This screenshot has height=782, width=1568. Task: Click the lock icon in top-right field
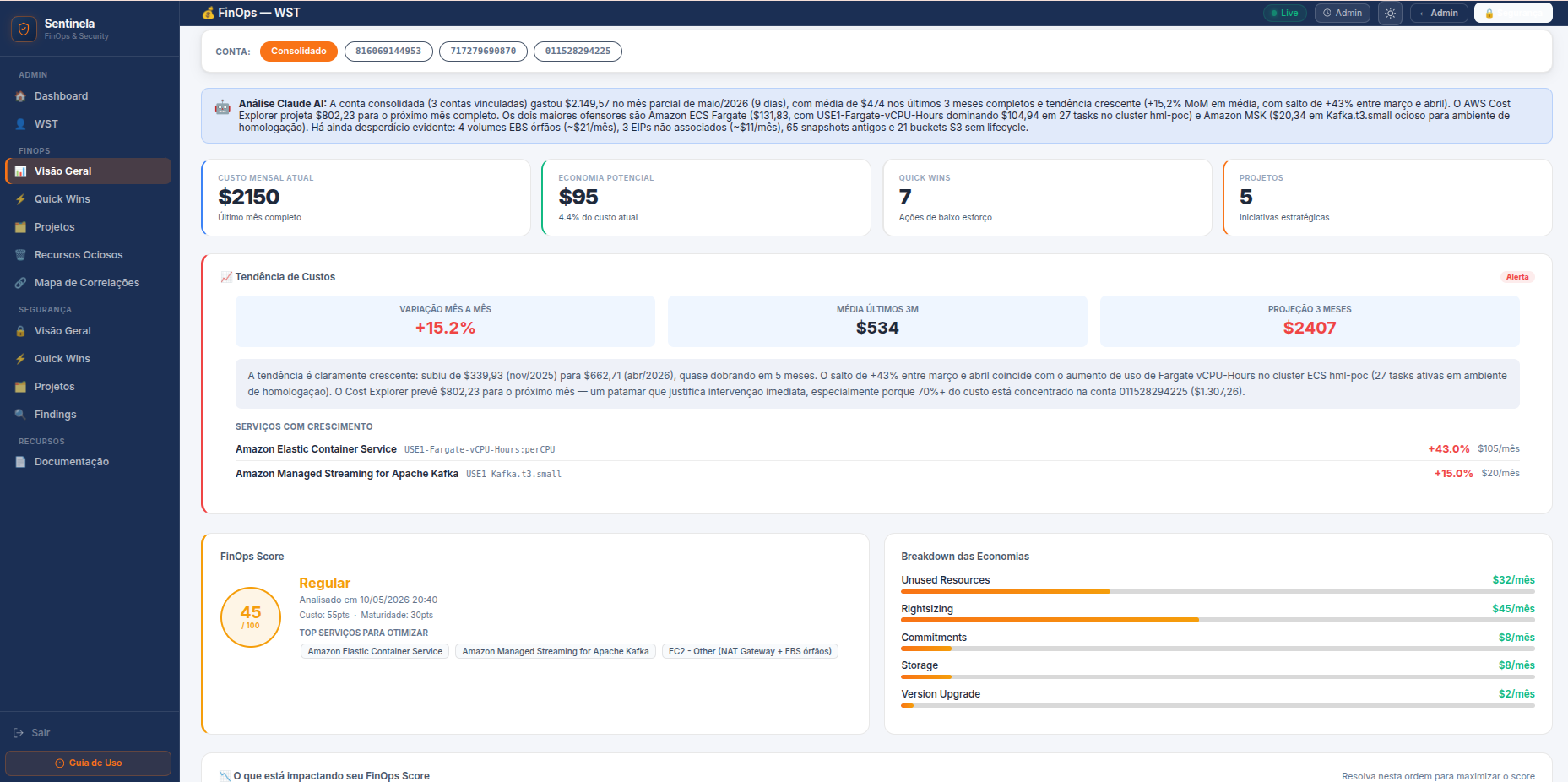pyautogui.click(x=1489, y=14)
